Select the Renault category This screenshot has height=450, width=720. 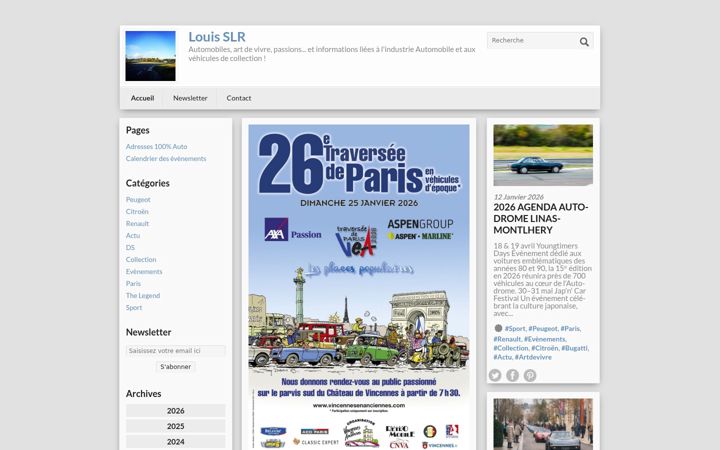coord(137,224)
